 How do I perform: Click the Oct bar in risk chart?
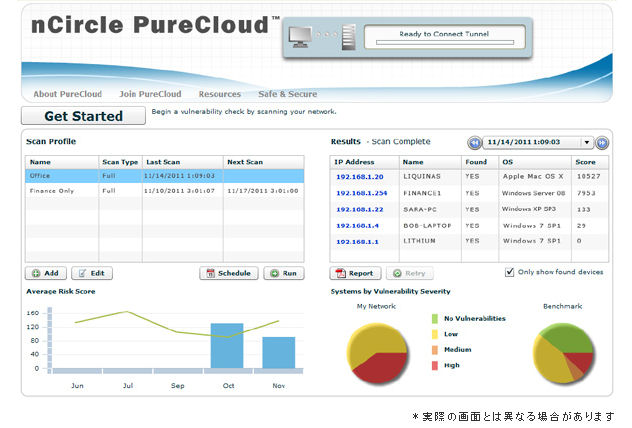click(x=227, y=346)
